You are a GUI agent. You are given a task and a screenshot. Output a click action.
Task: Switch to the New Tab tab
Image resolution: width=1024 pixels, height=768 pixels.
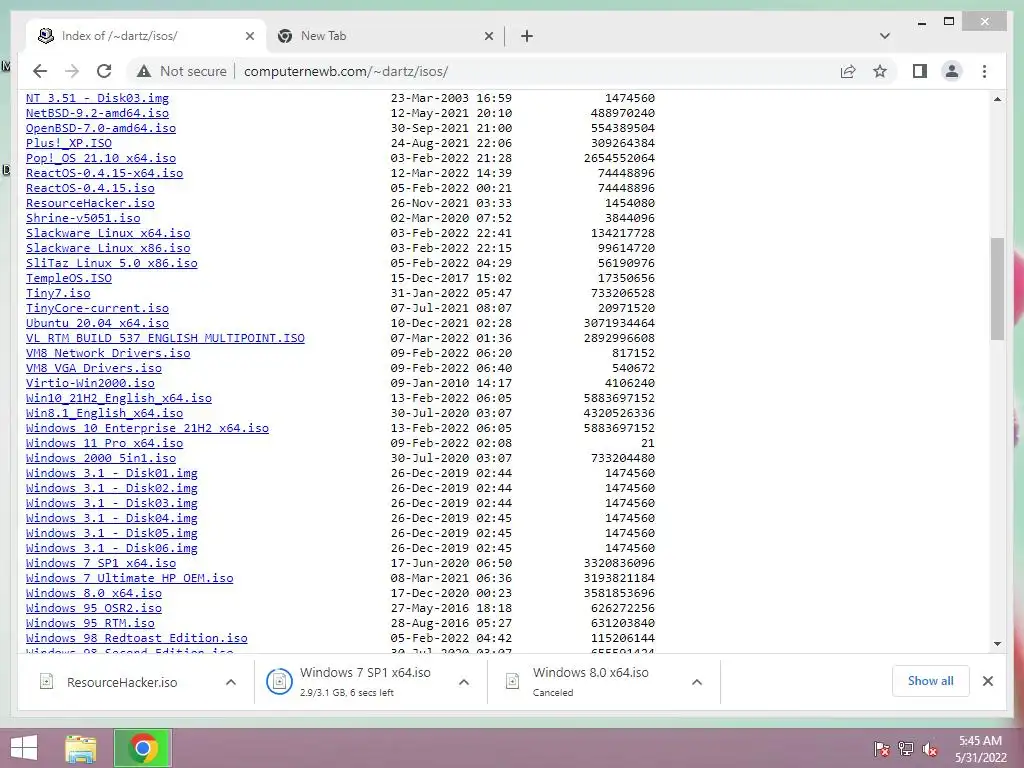385,36
